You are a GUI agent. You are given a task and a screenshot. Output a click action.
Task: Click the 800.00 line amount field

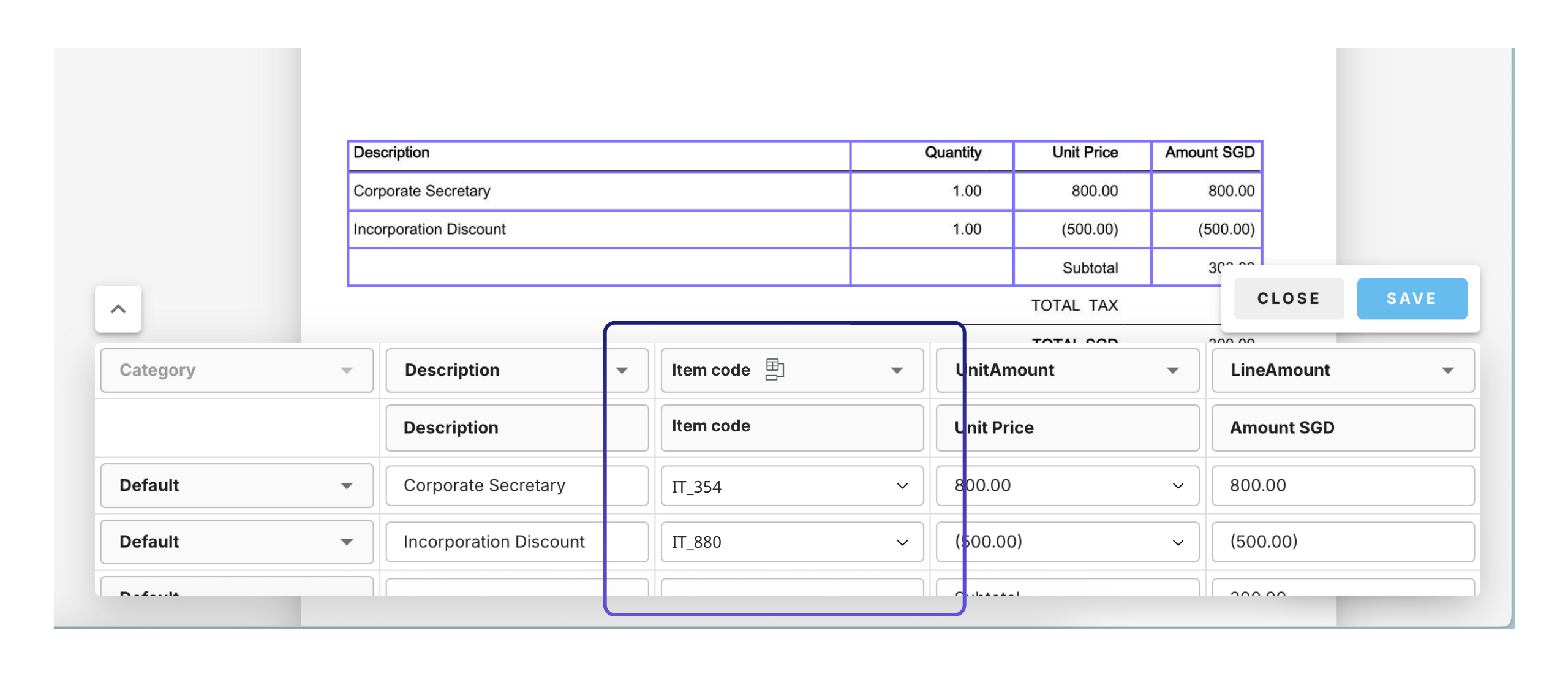pyautogui.click(x=1342, y=485)
